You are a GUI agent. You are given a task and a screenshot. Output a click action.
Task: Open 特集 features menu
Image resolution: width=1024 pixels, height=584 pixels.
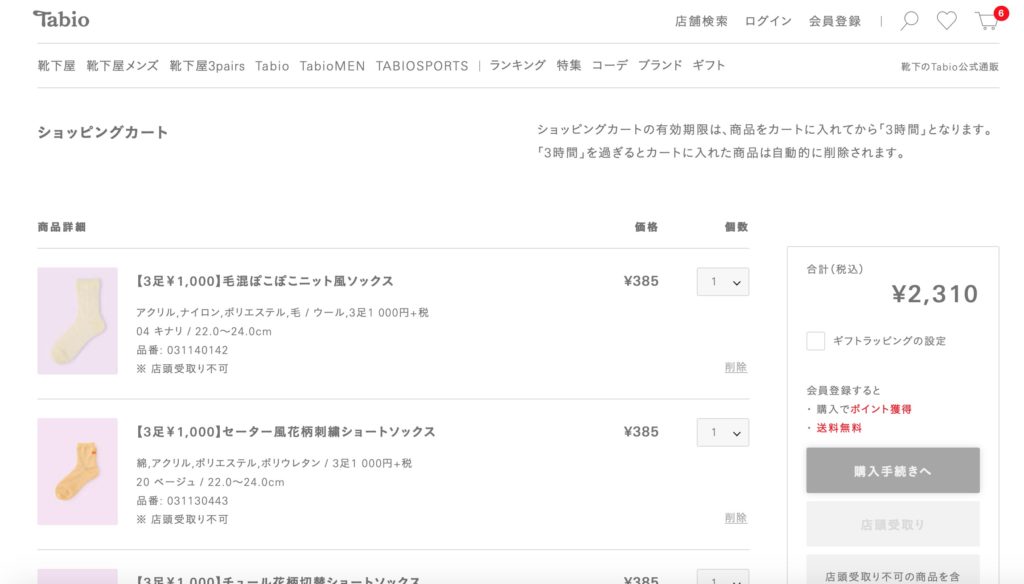tap(569, 65)
